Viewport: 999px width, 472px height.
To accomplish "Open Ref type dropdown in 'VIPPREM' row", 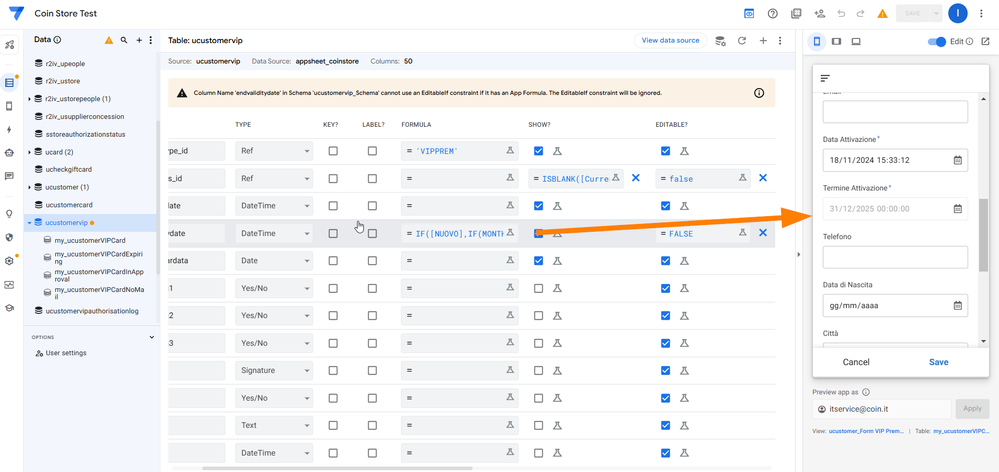I will click(274, 151).
